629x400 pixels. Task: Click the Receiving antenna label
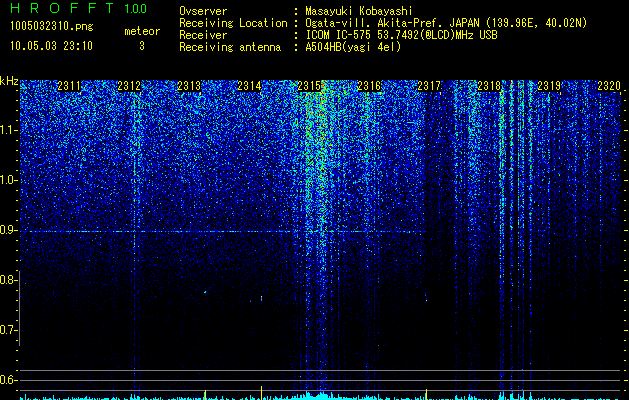tap(230, 47)
